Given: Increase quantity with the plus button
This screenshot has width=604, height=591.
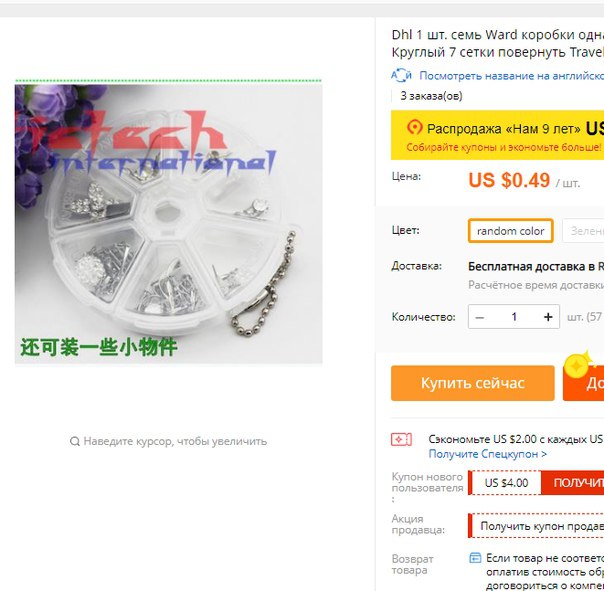Looking at the screenshot, I should [x=548, y=317].
